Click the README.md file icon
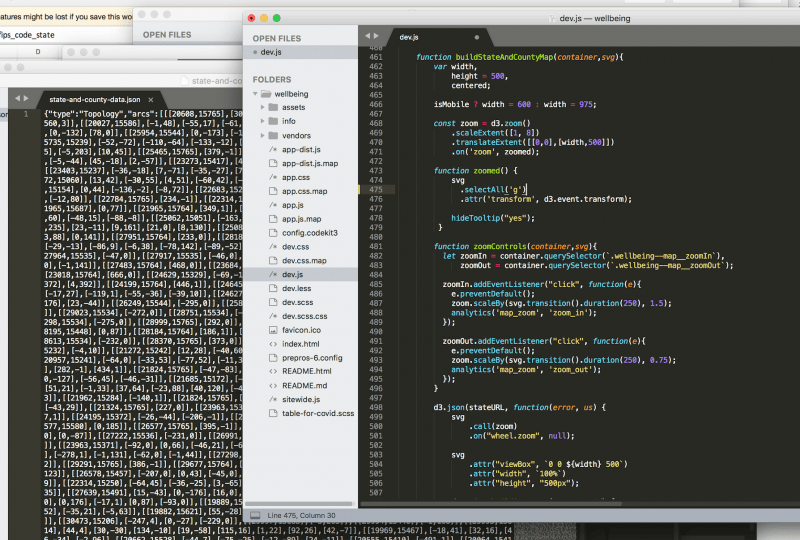This screenshot has width=800, height=540. 271,385
